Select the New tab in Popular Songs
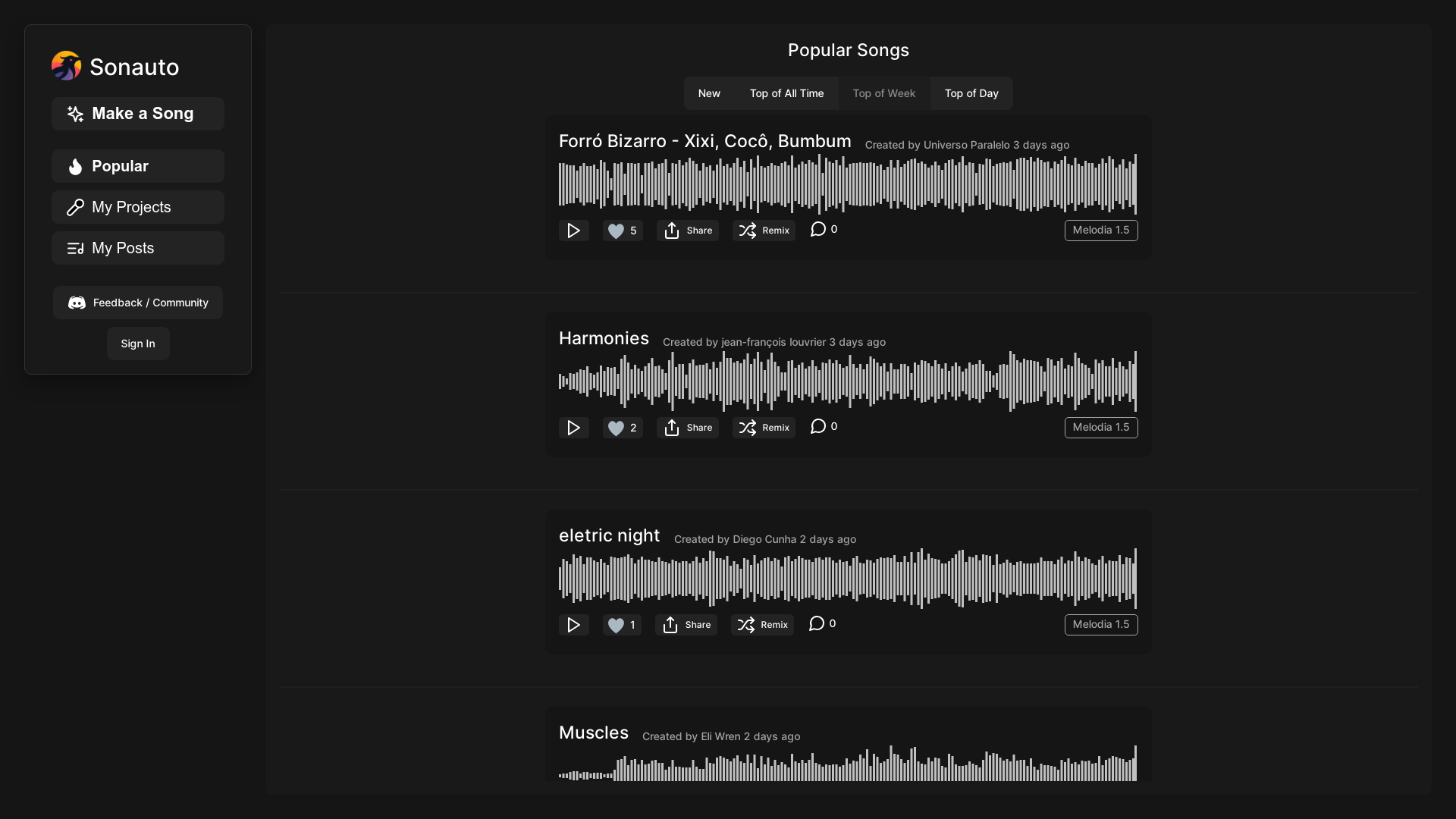Viewport: 1456px width, 819px height. coord(709,93)
